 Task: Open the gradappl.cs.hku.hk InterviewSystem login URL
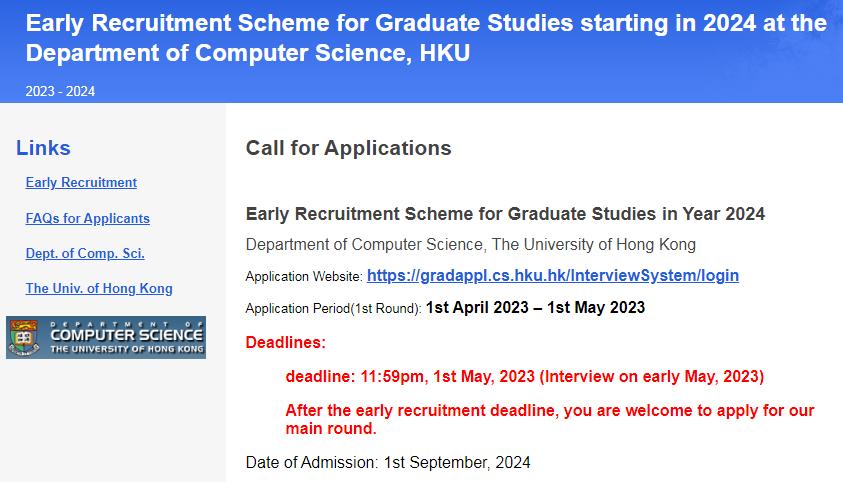coord(553,276)
